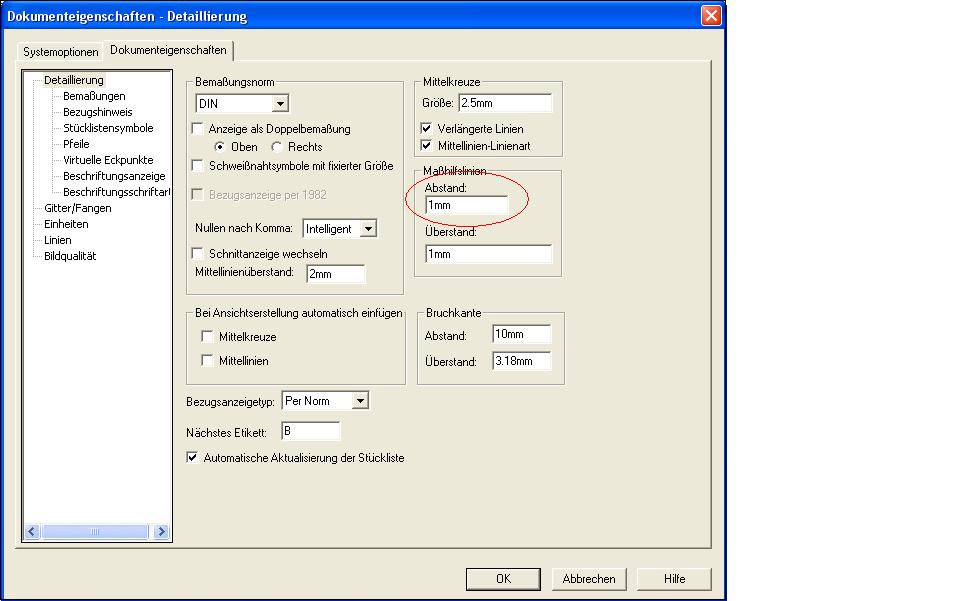The width and height of the screenshot is (960, 601).
Task: Select Detaillierung in the tree
Action: [x=74, y=80]
